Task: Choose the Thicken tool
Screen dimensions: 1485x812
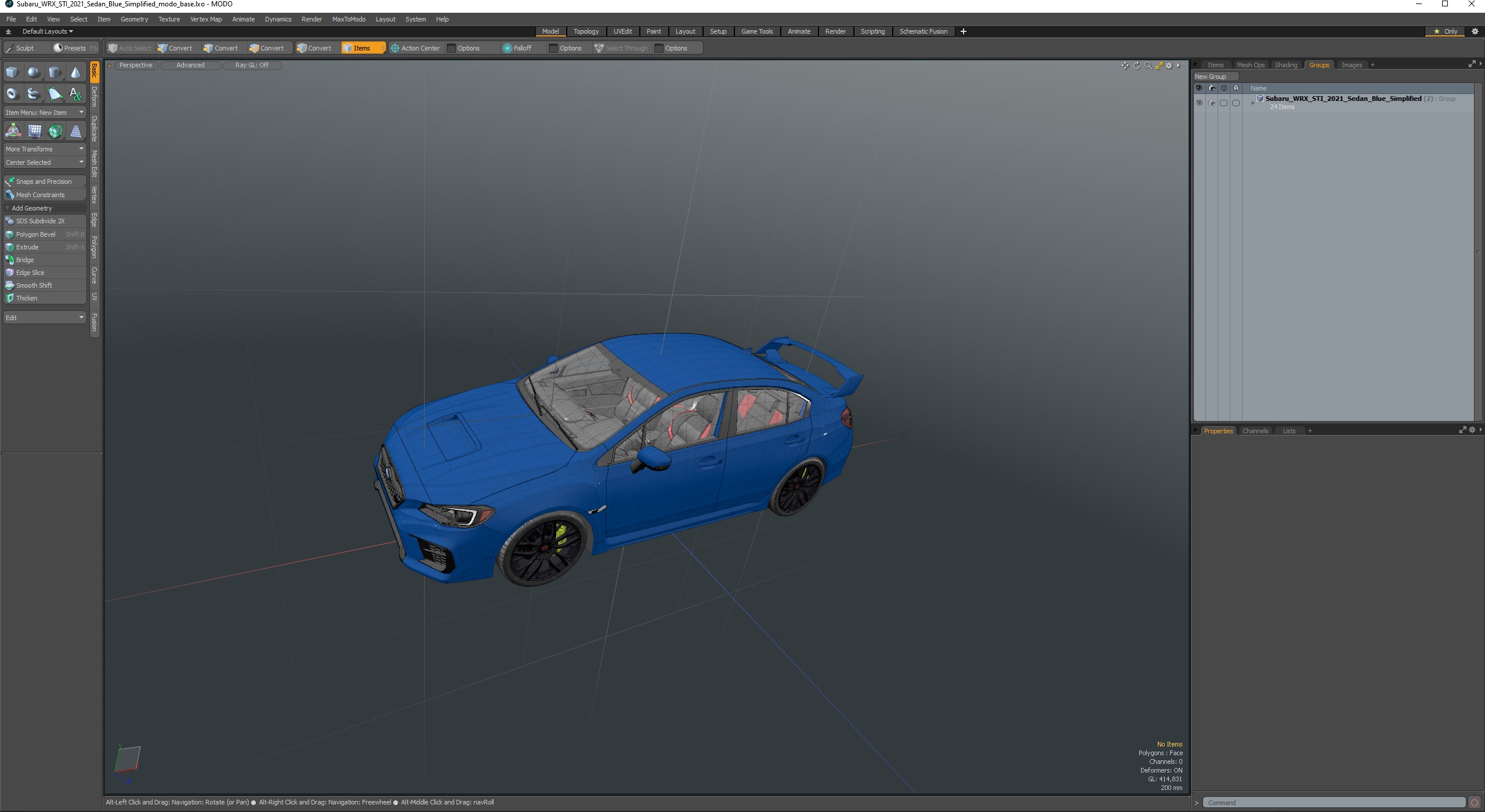Action: 45,298
